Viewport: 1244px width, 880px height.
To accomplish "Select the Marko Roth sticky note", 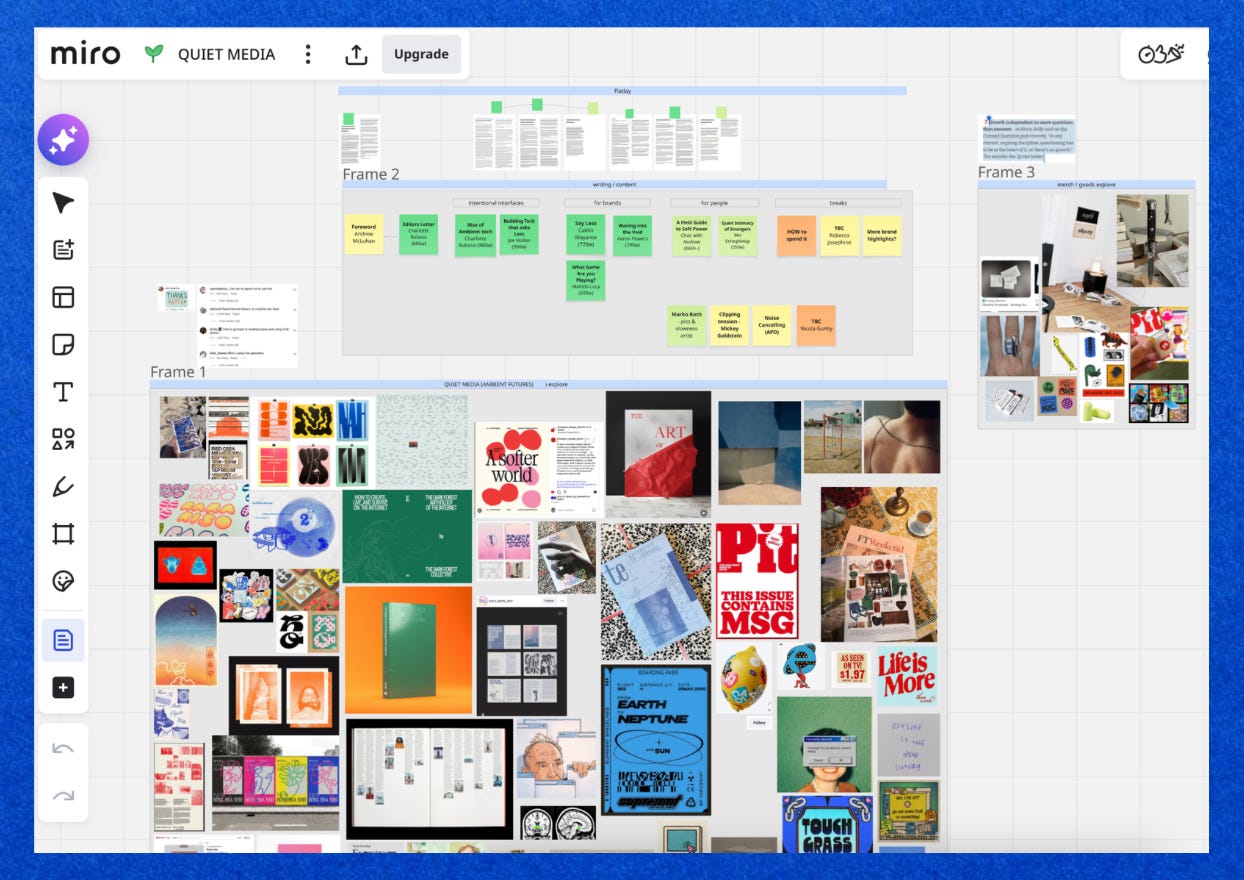I will tap(687, 325).
